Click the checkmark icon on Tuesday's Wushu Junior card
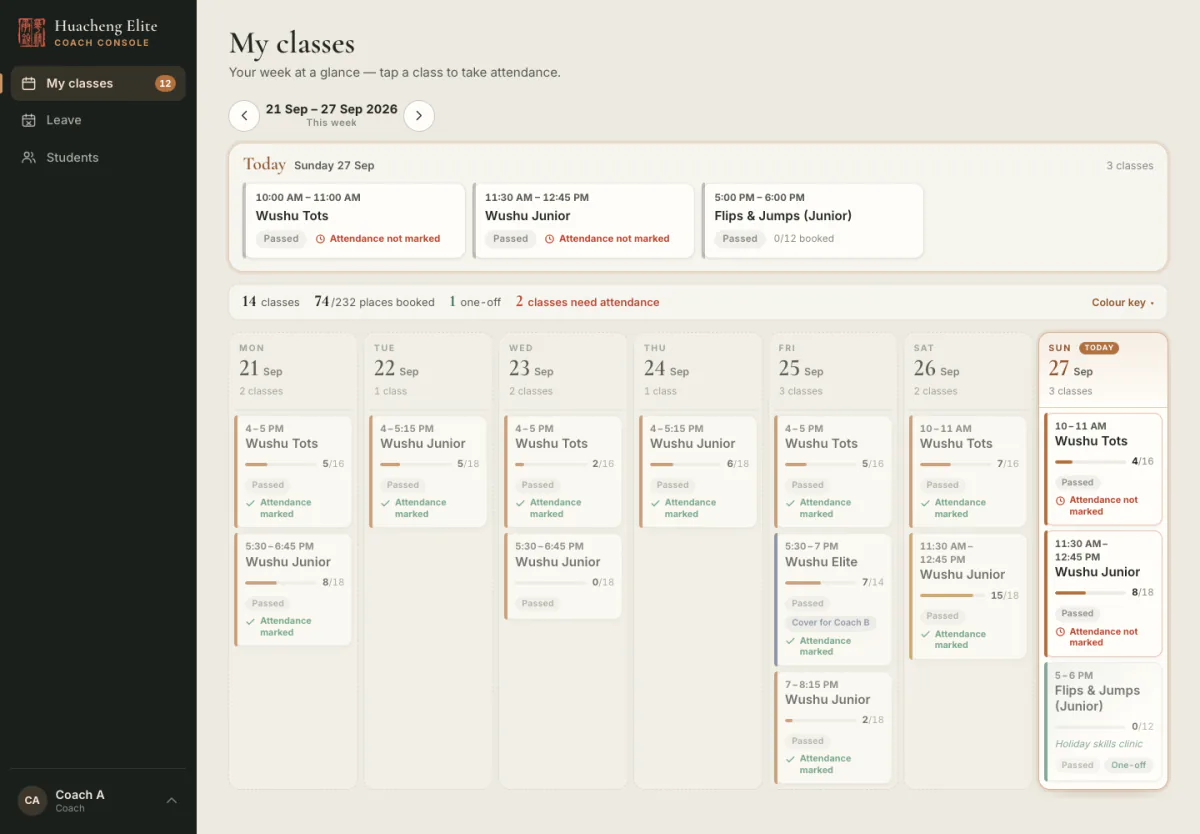The width and height of the screenshot is (1200, 834). click(387, 503)
